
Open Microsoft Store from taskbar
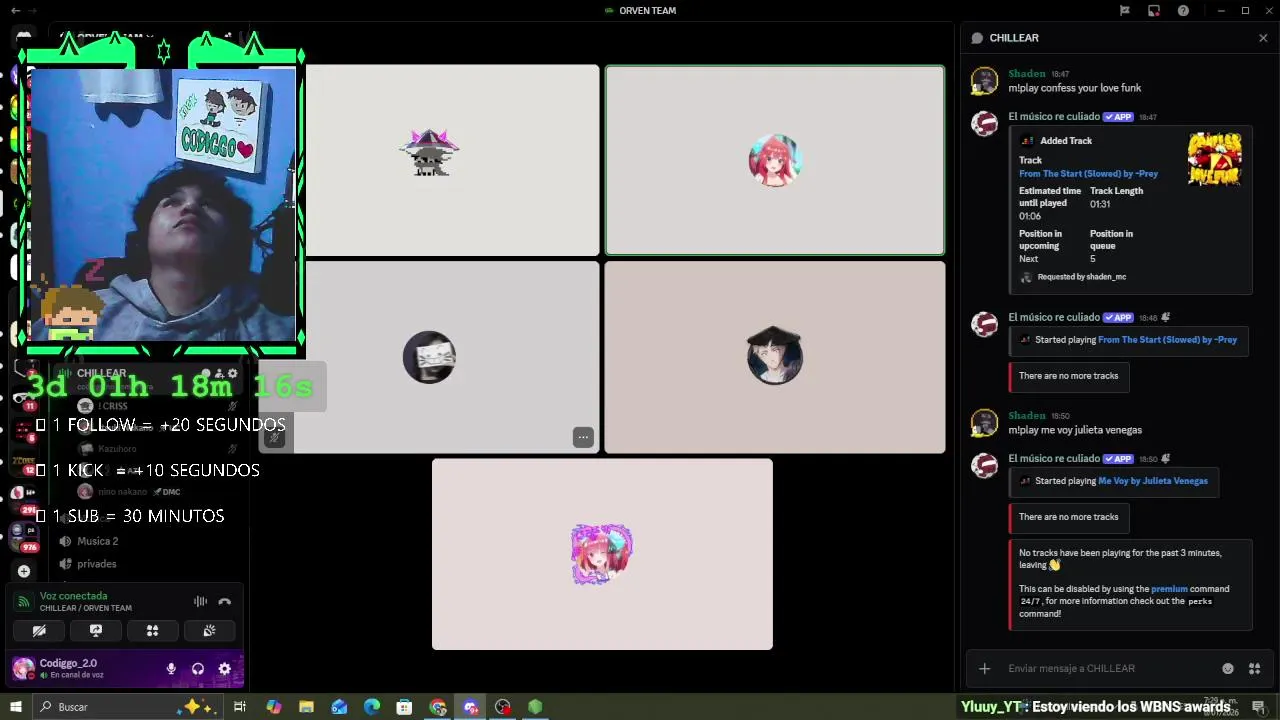404,707
